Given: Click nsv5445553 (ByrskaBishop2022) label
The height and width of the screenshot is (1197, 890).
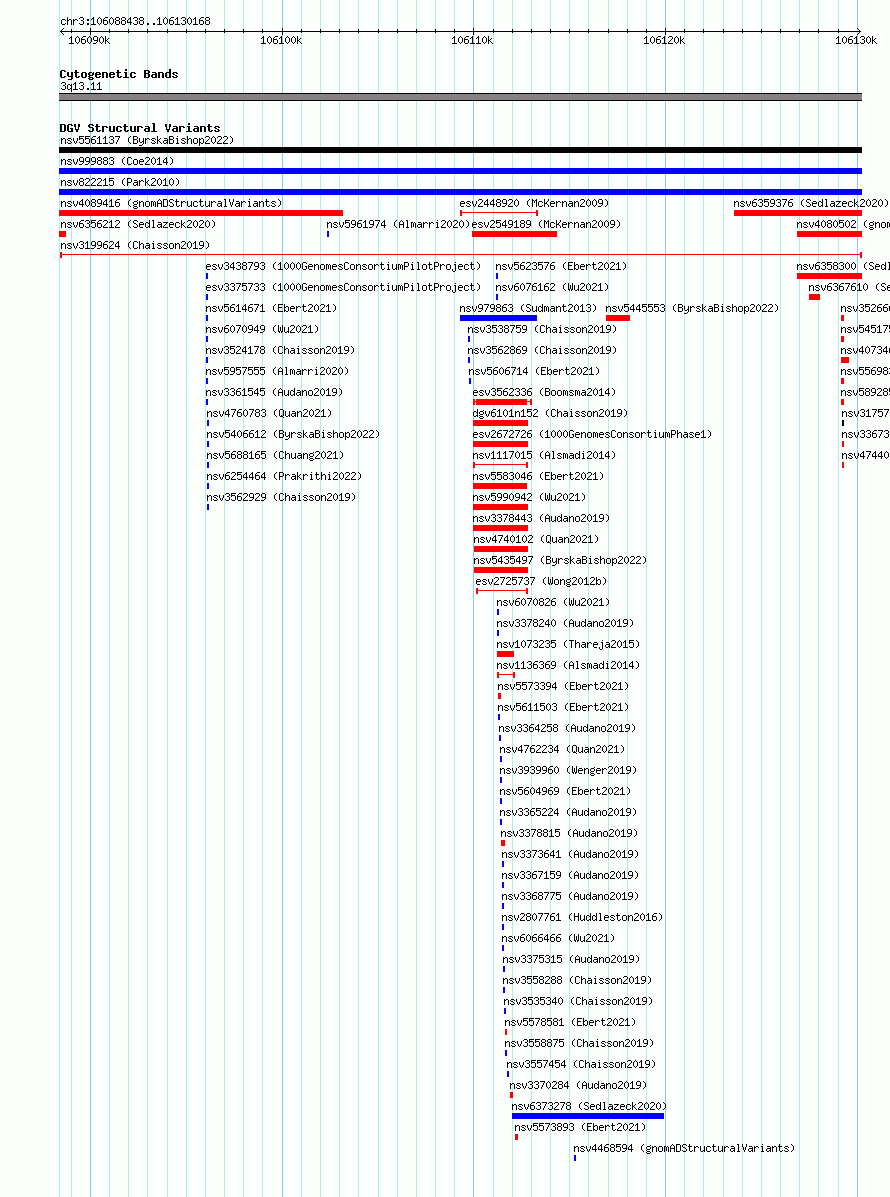Looking at the screenshot, I should point(692,308).
